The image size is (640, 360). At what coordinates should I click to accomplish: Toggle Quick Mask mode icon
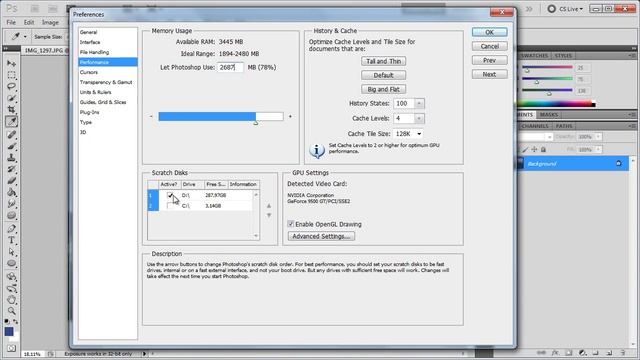tap(11, 348)
